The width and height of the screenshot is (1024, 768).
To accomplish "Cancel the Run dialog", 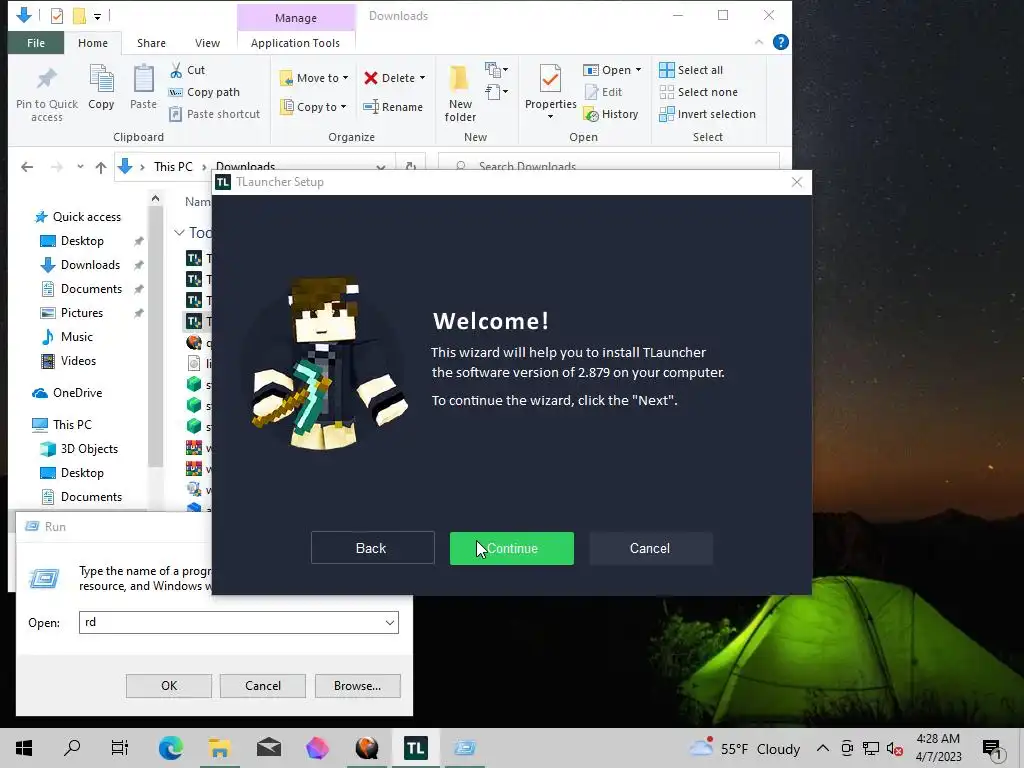I will 263,686.
